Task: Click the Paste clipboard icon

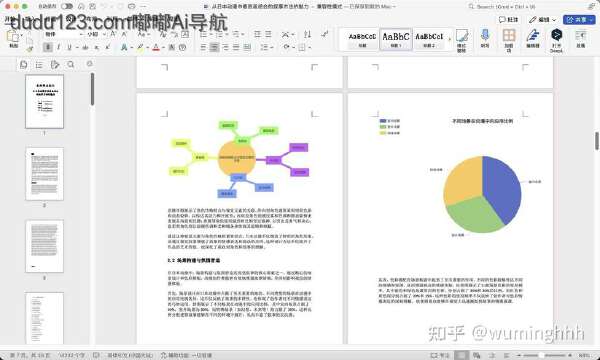Action: point(13,37)
